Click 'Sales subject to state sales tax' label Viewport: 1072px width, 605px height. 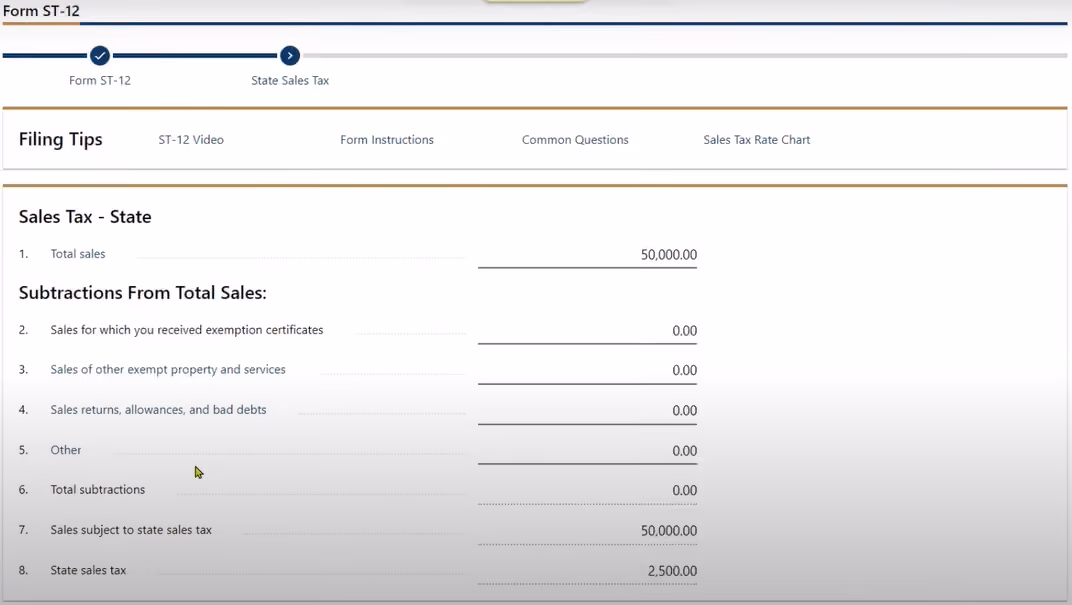[131, 530]
